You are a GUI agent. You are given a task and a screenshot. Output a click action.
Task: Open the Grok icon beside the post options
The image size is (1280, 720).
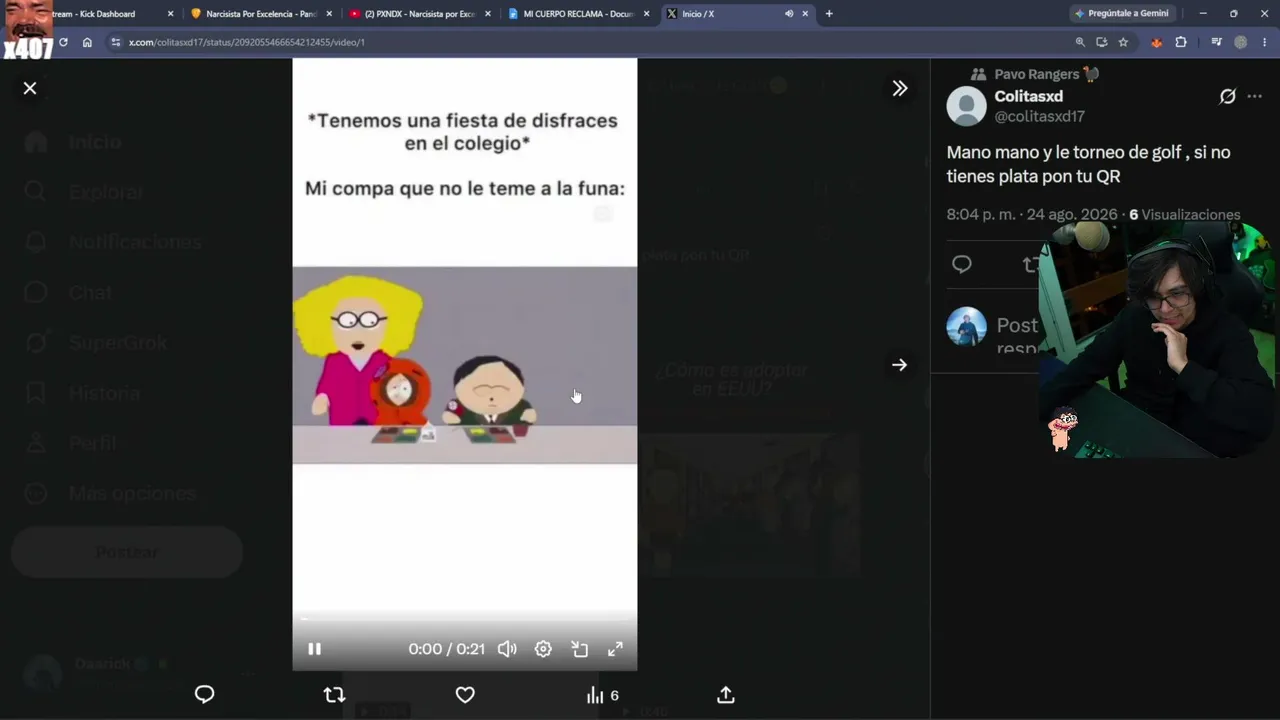[x=1227, y=96]
